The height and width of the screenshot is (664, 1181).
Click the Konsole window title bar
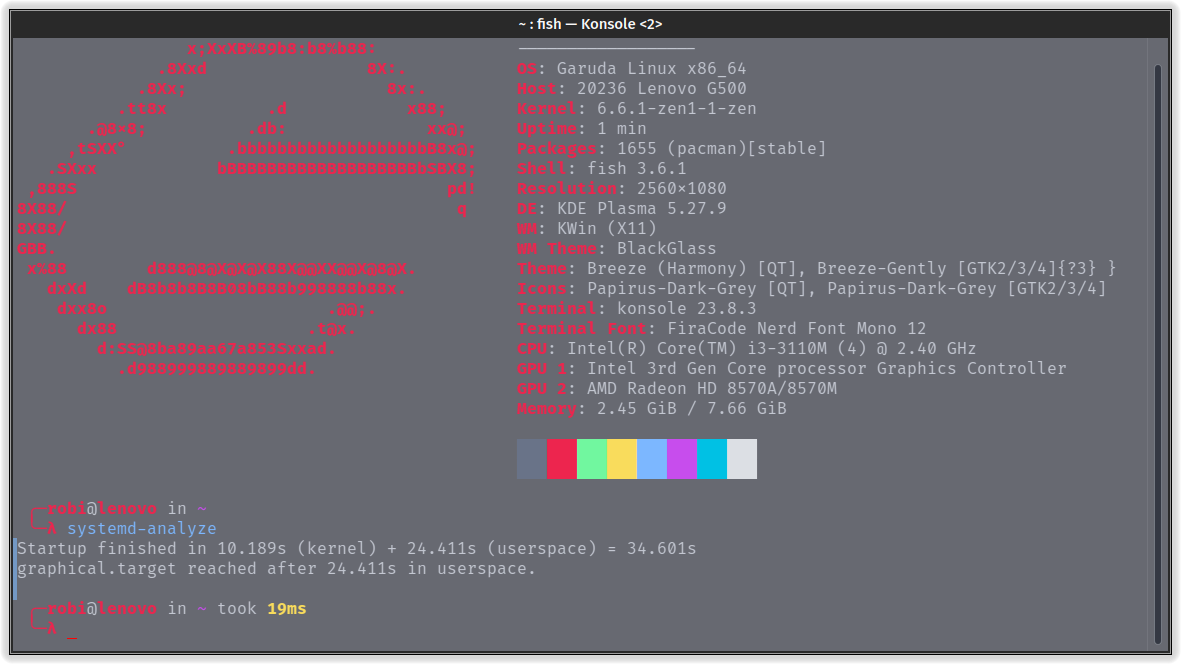[x=590, y=24]
